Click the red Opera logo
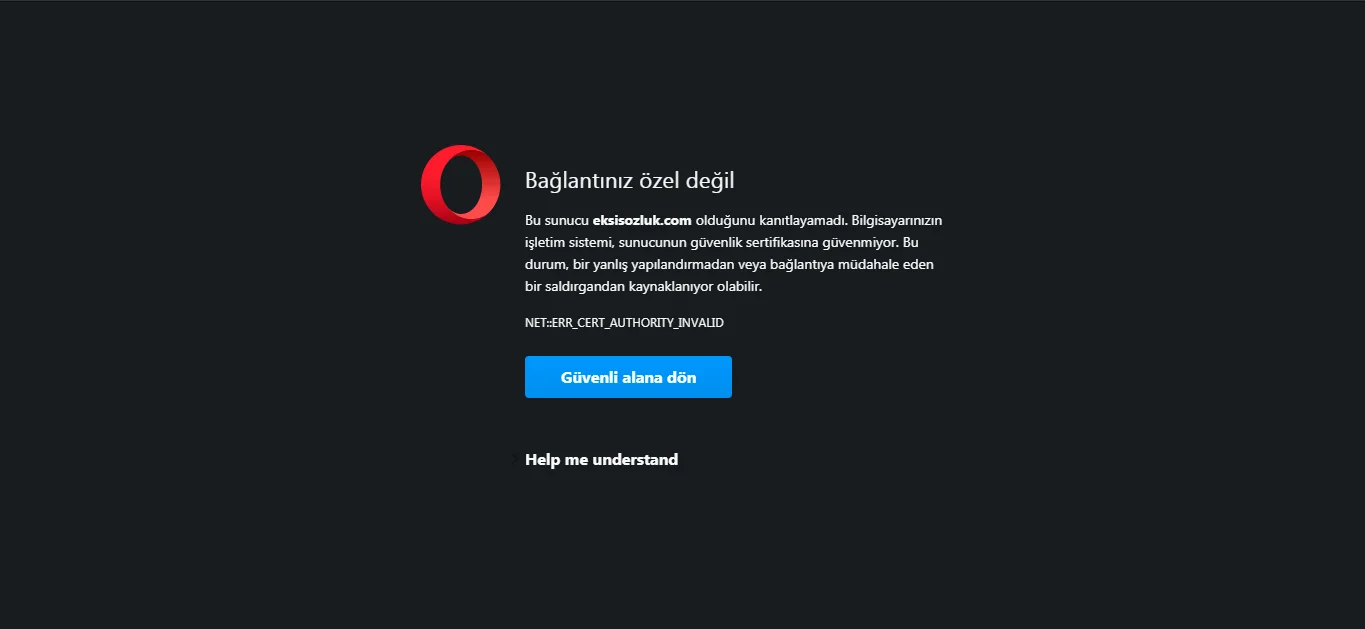1365x629 pixels. point(461,184)
